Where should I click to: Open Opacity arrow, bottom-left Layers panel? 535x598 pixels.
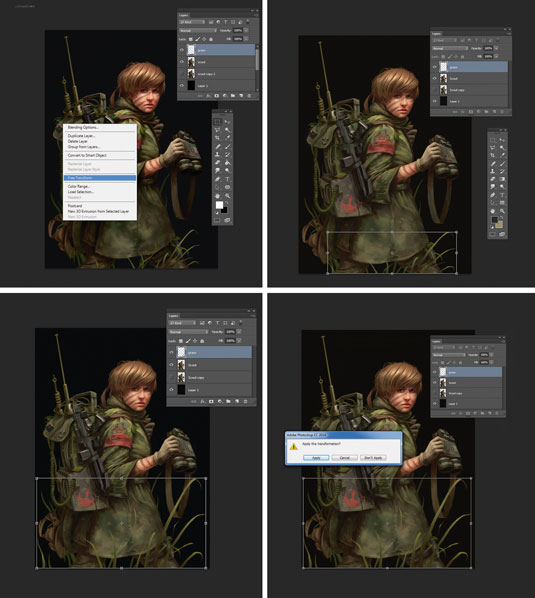point(239,332)
